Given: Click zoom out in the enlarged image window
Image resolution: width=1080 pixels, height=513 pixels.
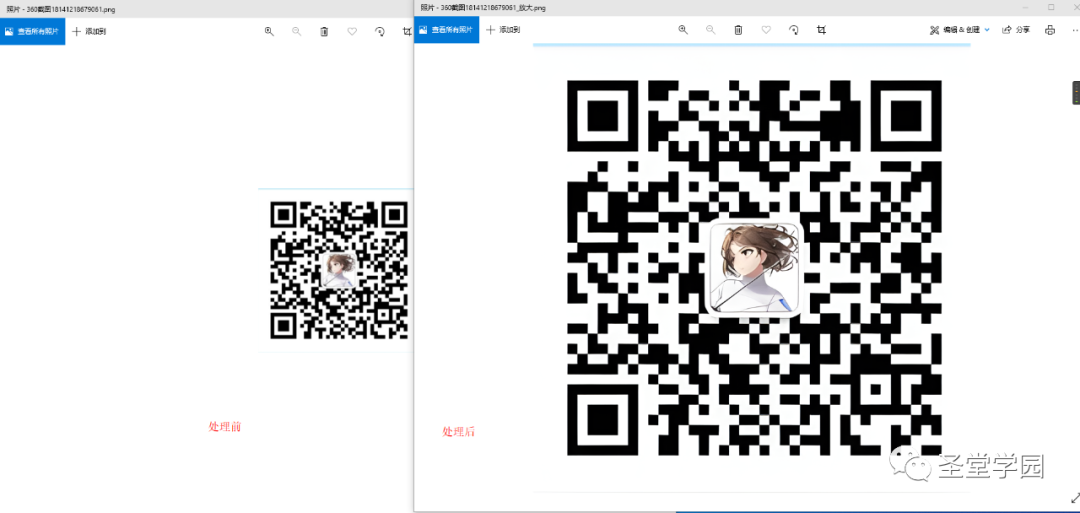Looking at the screenshot, I should coord(711,30).
